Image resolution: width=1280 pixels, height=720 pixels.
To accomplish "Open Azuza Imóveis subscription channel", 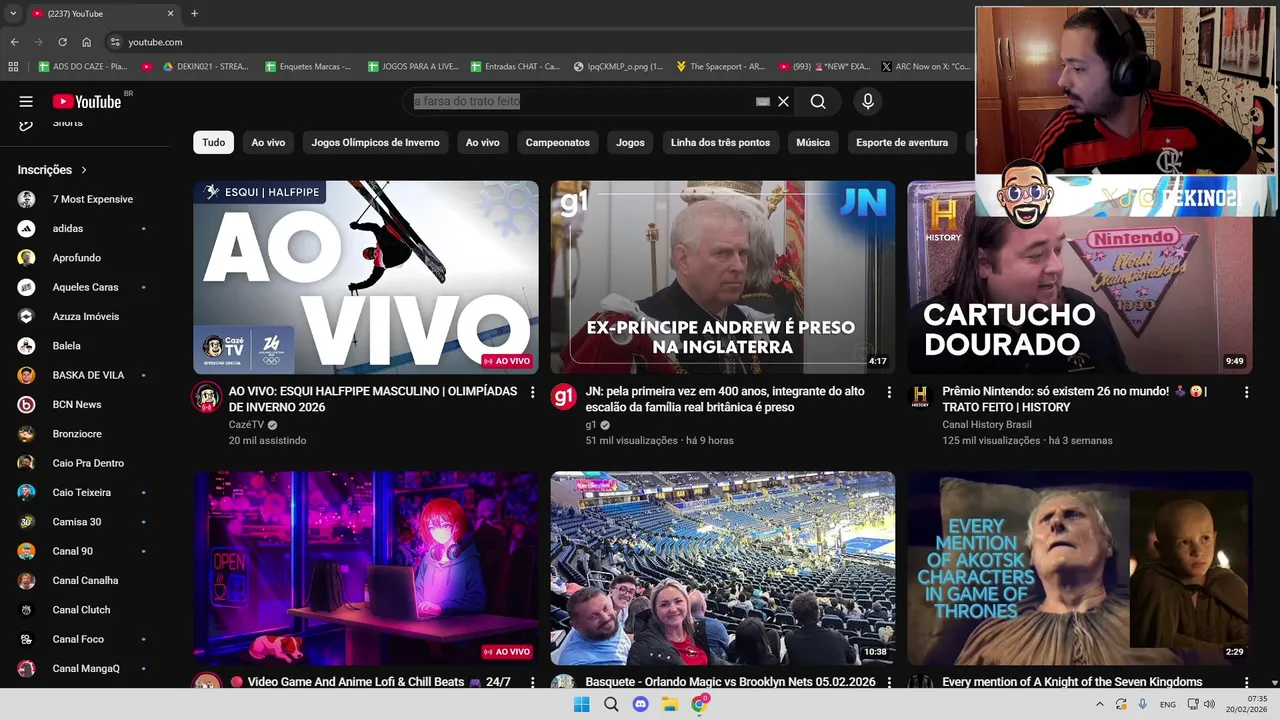I will pos(84,317).
